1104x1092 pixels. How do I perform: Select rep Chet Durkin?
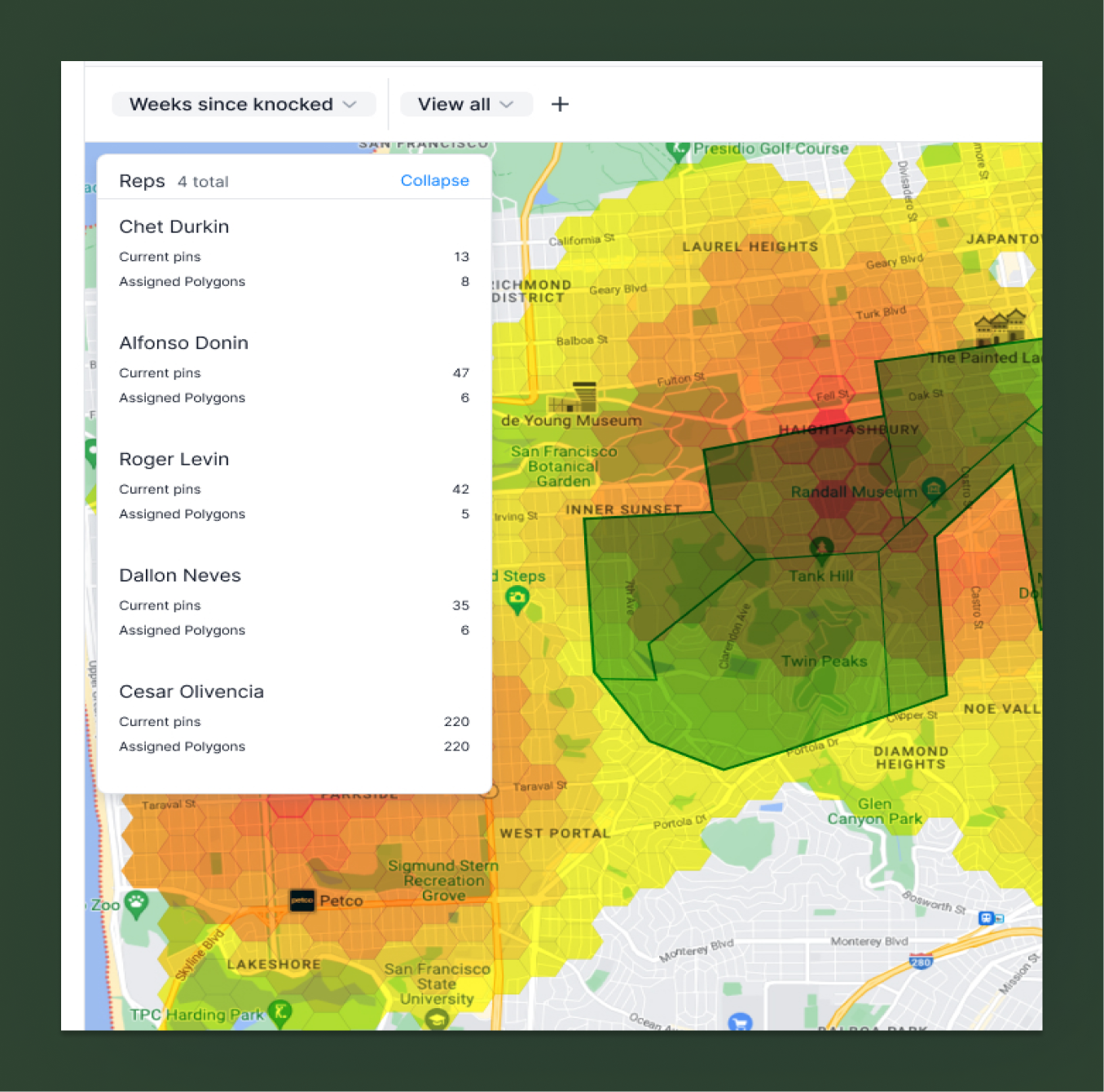(x=174, y=227)
